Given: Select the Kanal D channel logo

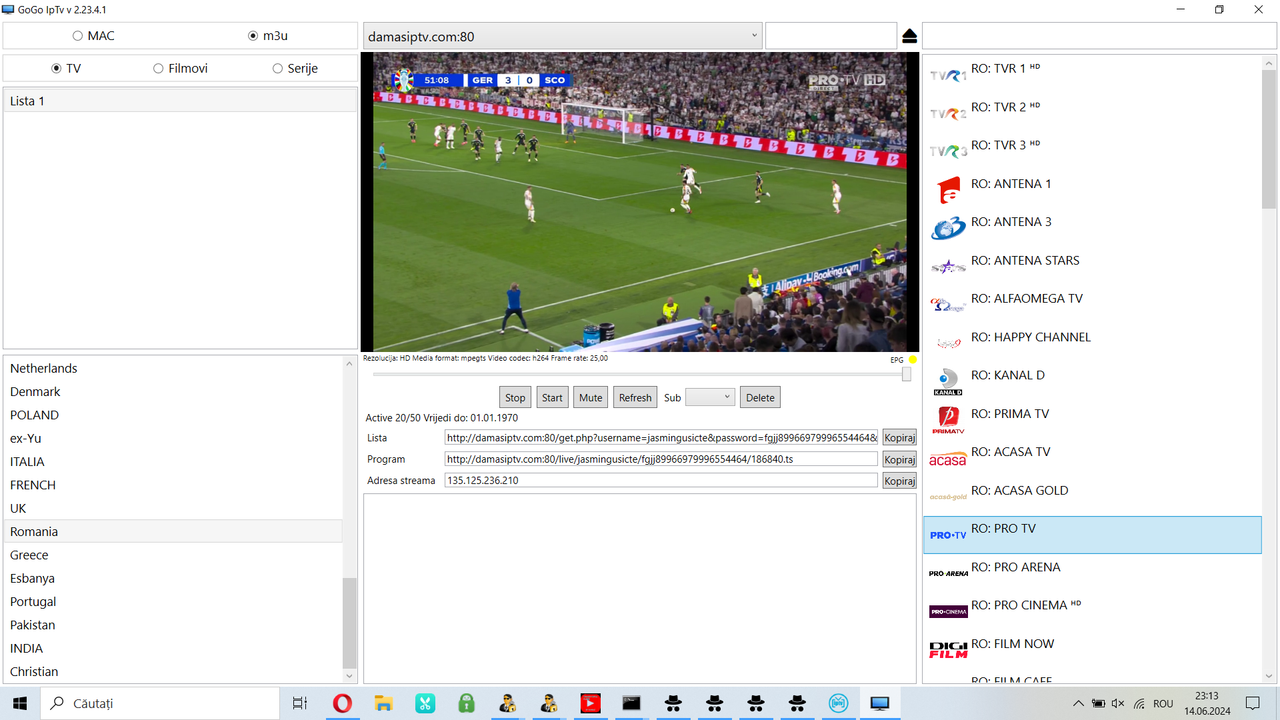Looking at the screenshot, I should click(948, 381).
